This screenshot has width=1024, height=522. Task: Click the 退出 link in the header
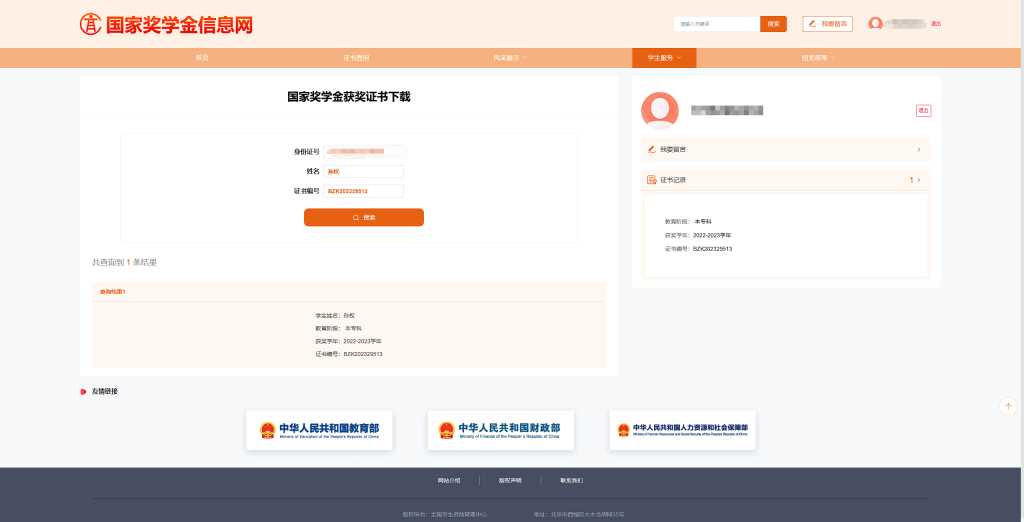pos(936,24)
